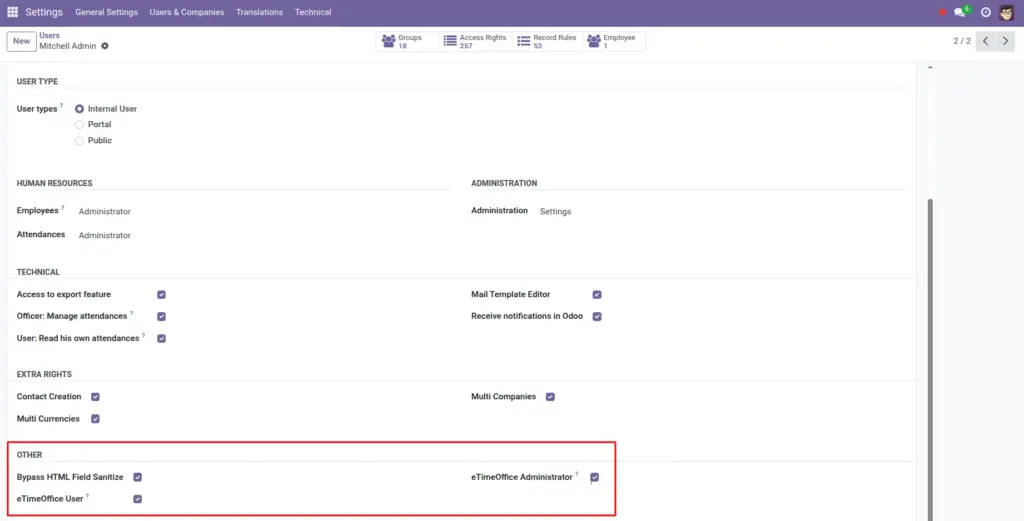Click the scrollbar up arrow

coord(930,67)
